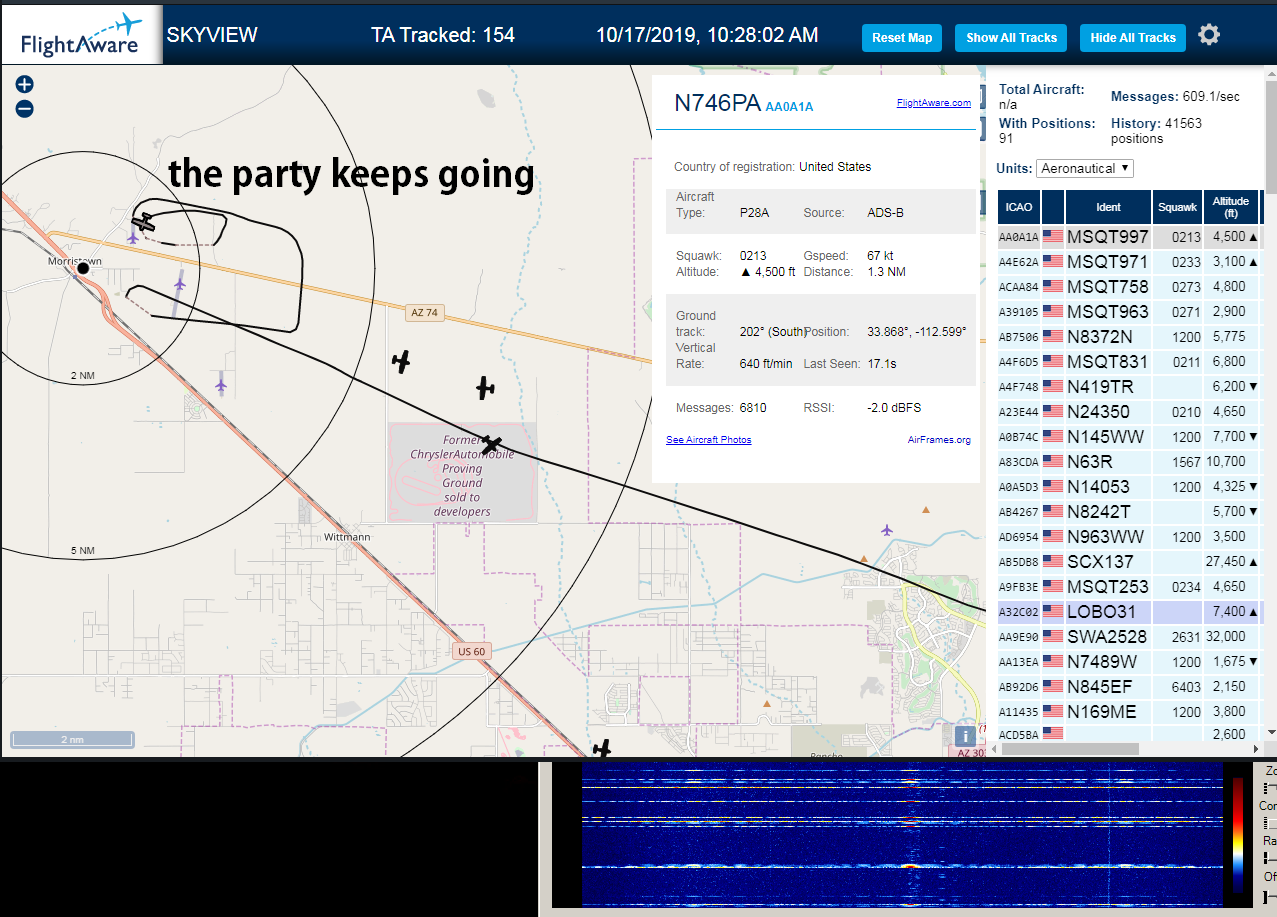This screenshot has width=1277, height=917.
Task: Select the white aircraft icon near Morristown
Action: coord(144,223)
